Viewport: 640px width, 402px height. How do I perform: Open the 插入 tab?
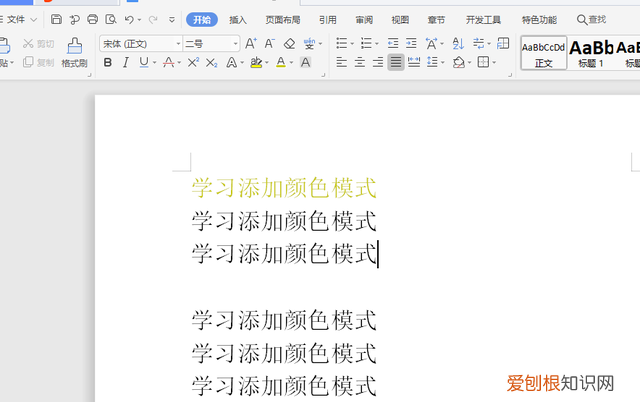238,20
